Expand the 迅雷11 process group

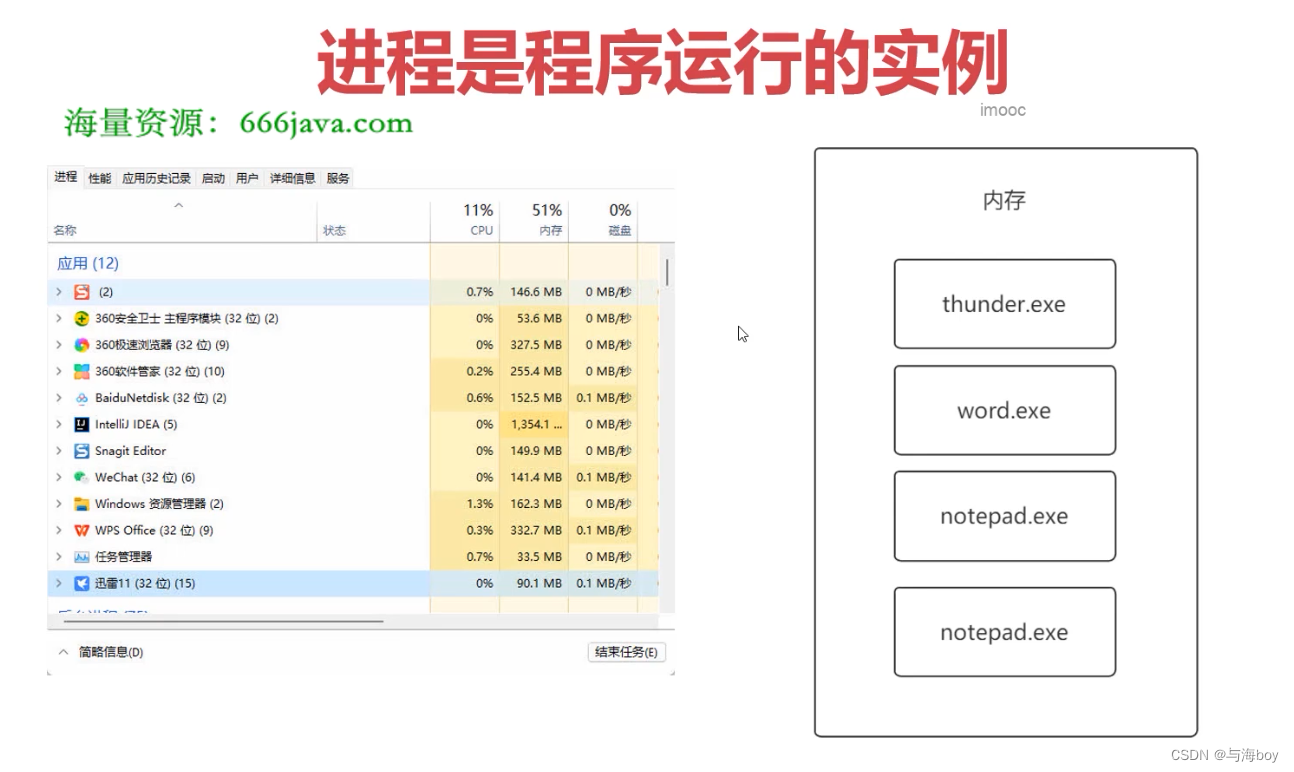pos(59,584)
